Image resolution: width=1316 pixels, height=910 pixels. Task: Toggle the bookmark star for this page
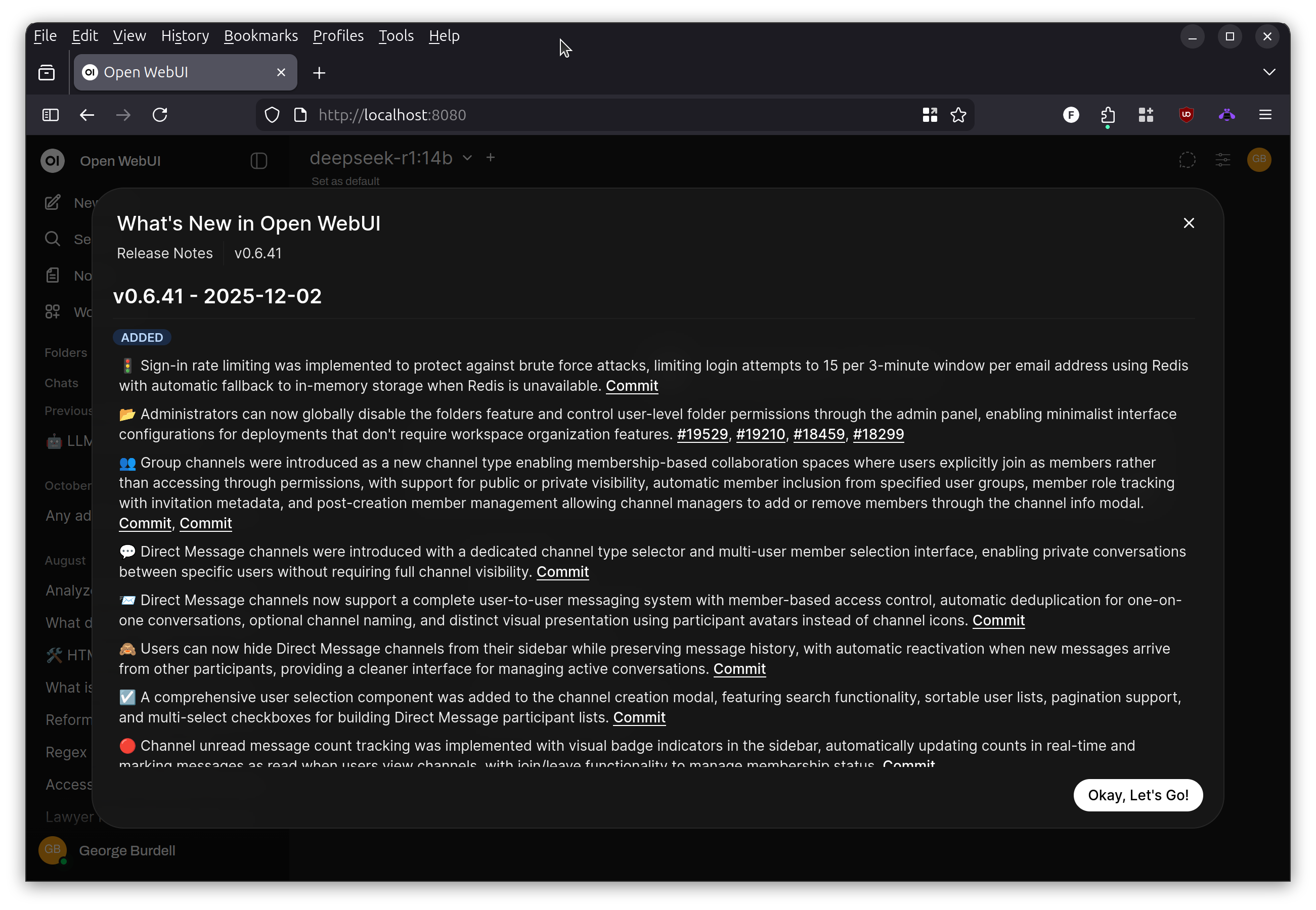(x=958, y=115)
